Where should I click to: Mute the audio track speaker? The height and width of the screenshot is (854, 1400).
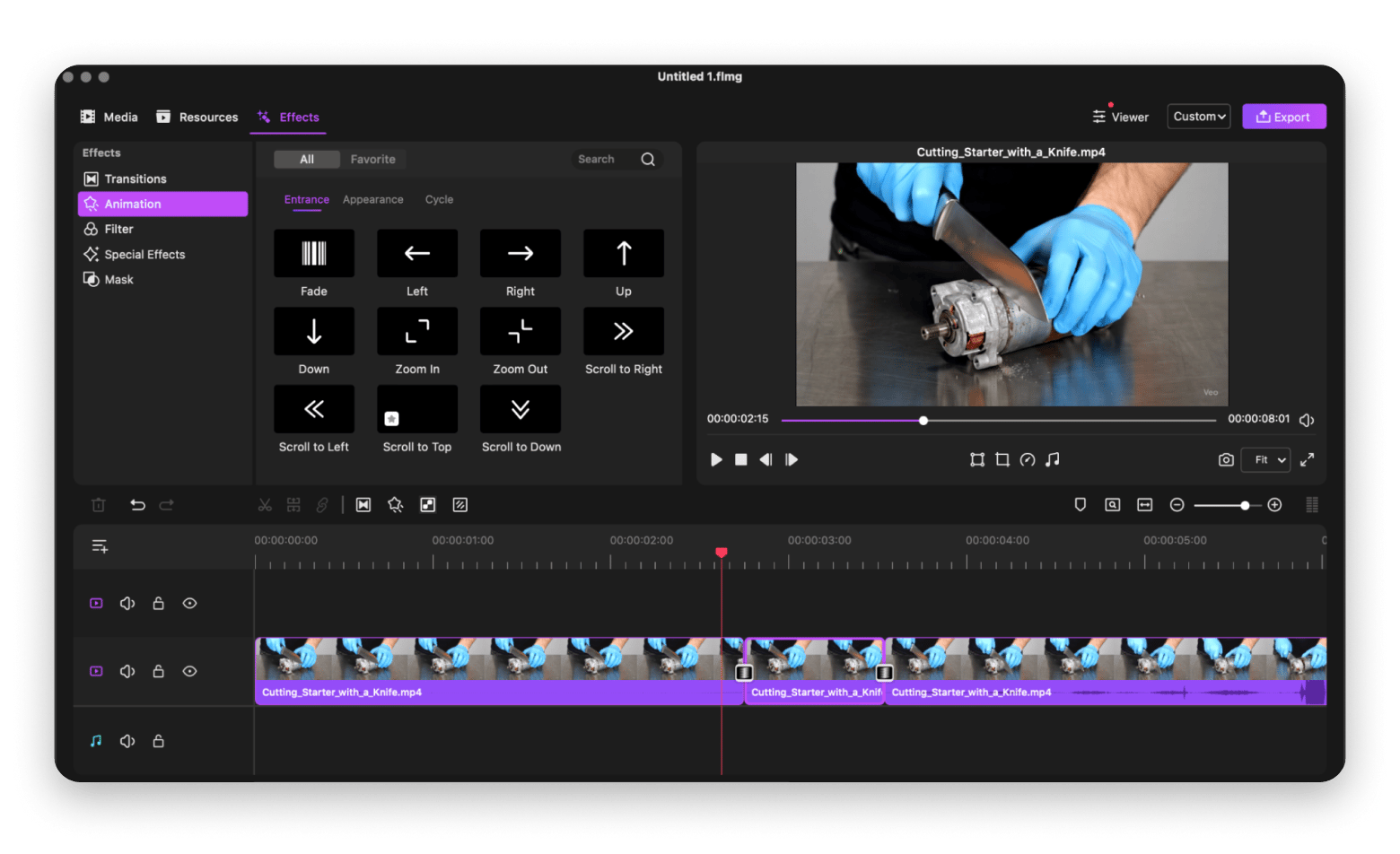pyautogui.click(x=127, y=741)
